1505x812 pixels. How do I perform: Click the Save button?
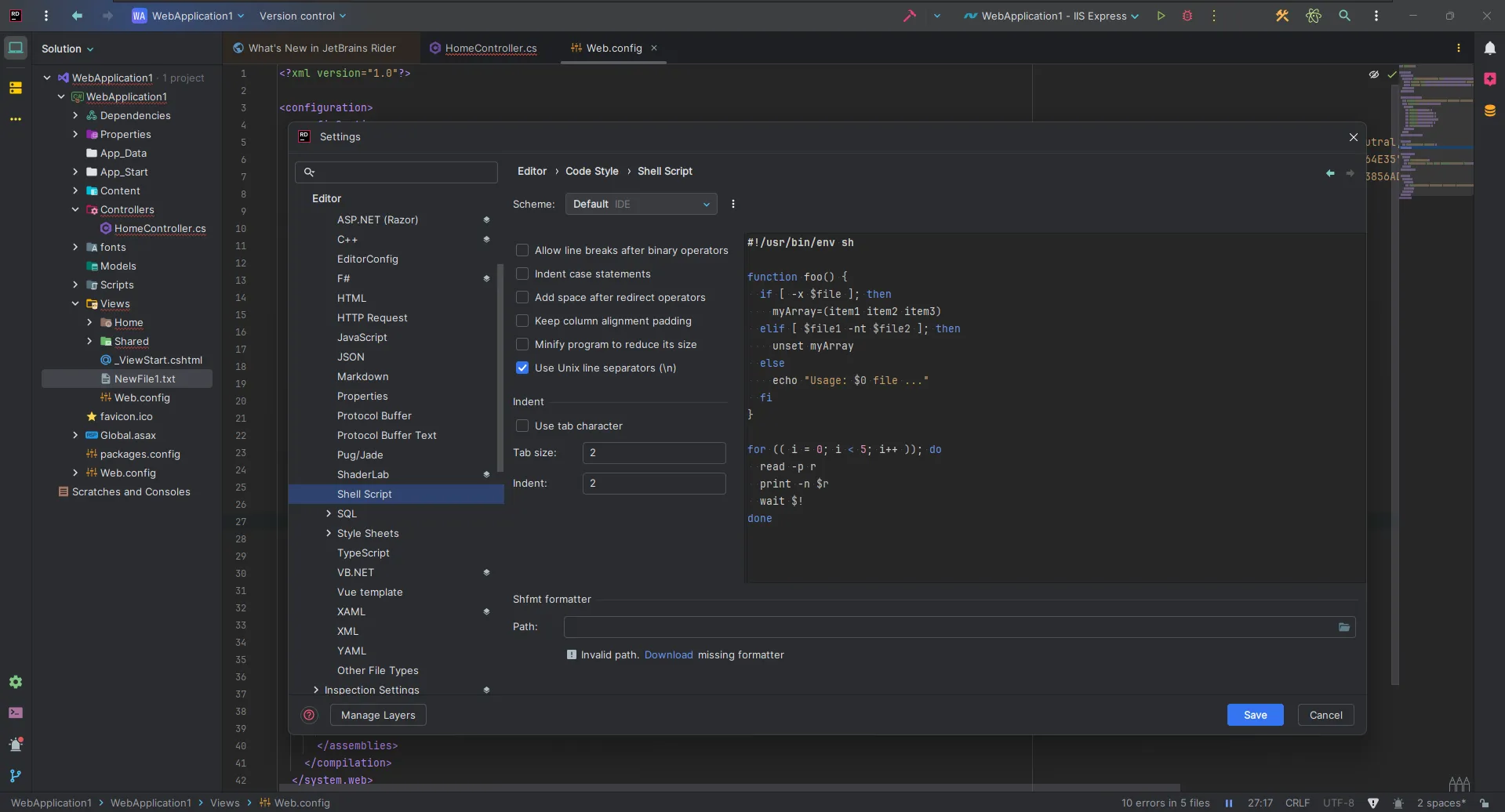(x=1255, y=715)
